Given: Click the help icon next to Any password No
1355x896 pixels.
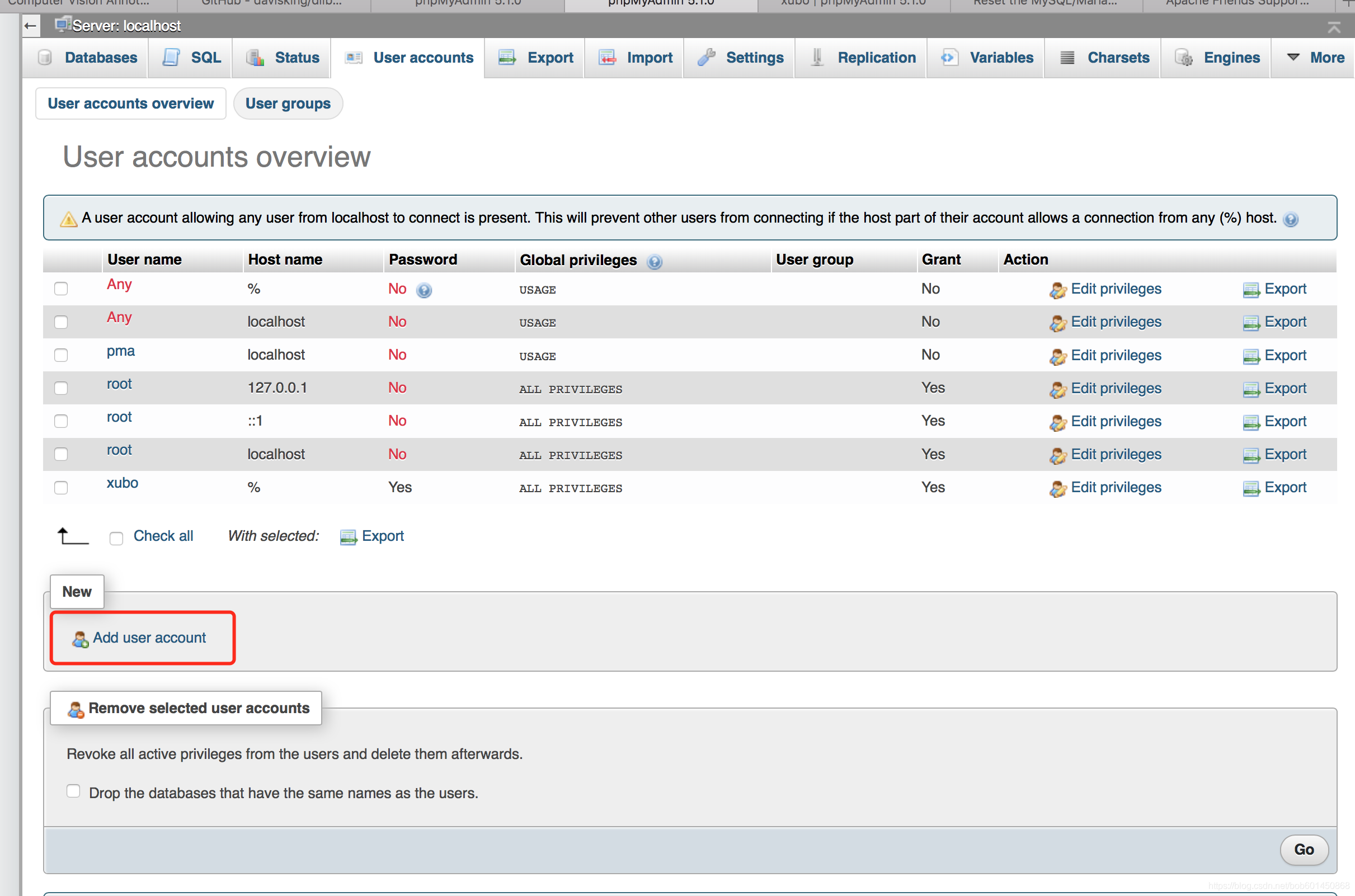Looking at the screenshot, I should tap(424, 290).
